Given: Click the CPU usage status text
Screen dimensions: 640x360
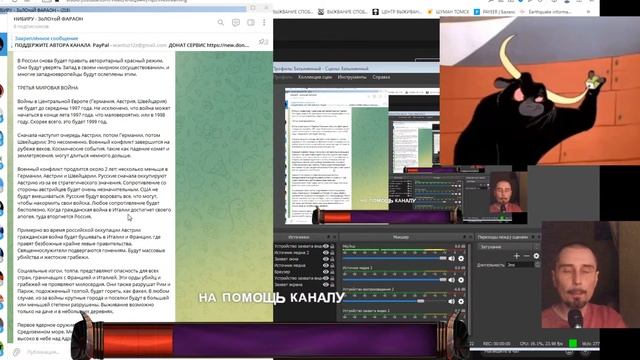Looking at the screenshot, I should (x=542, y=344).
